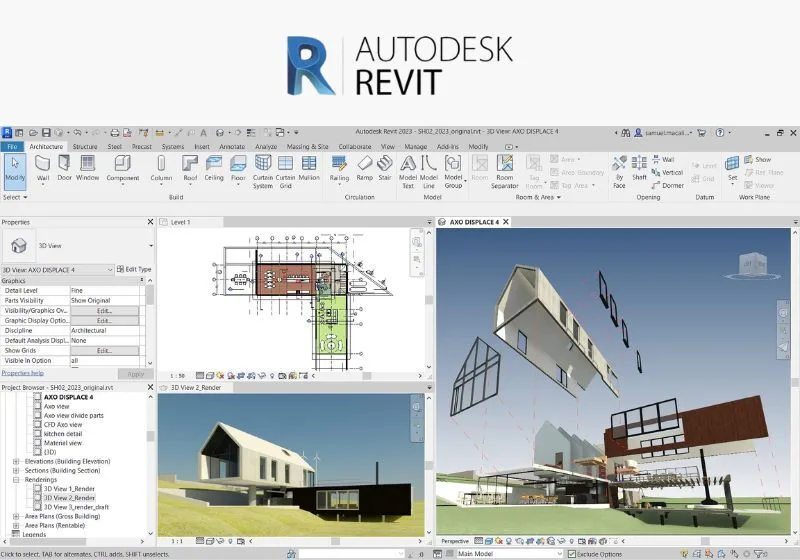Screen dimensions: 800x560
Task: Open the Help question mark icon
Action: coord(719,133)
